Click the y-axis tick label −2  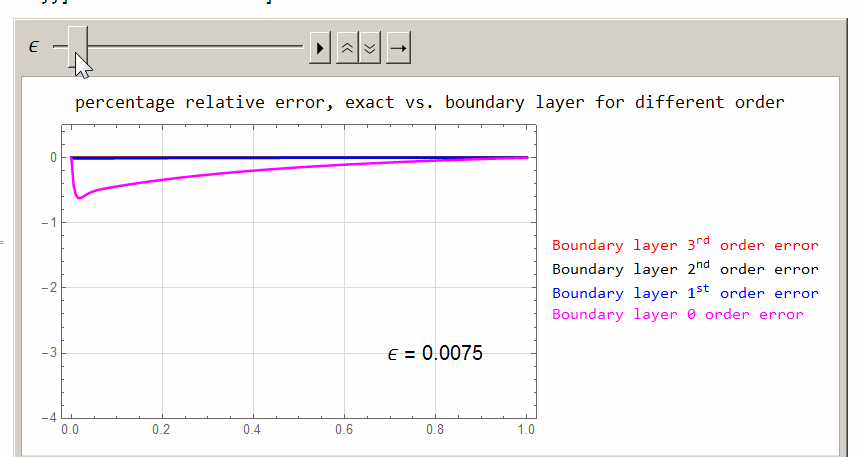[x=47, y=288]
